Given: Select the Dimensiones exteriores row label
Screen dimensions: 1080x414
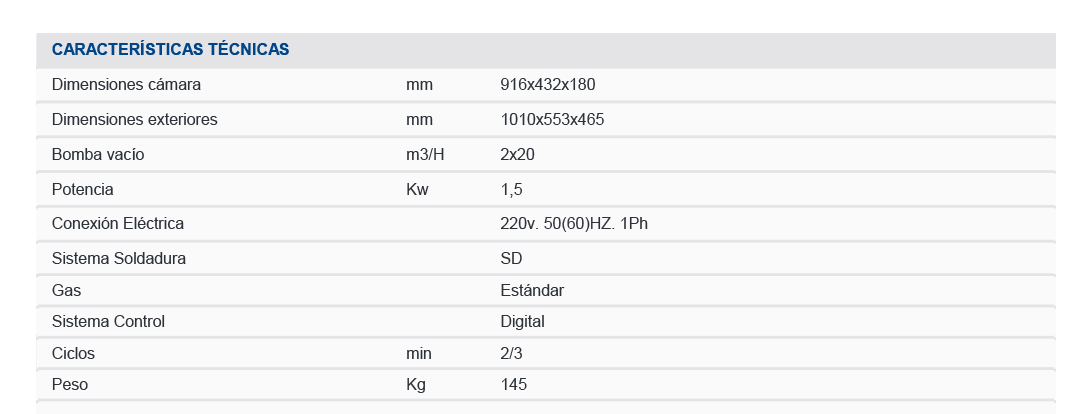Looking at the screenshot, I should coord(134,120).
